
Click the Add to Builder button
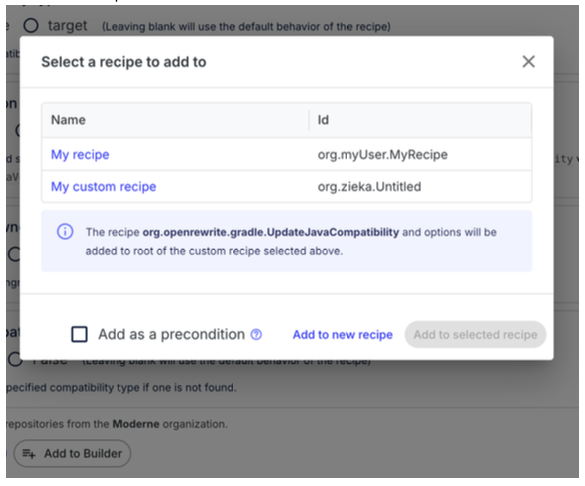(x=72, y=453)
